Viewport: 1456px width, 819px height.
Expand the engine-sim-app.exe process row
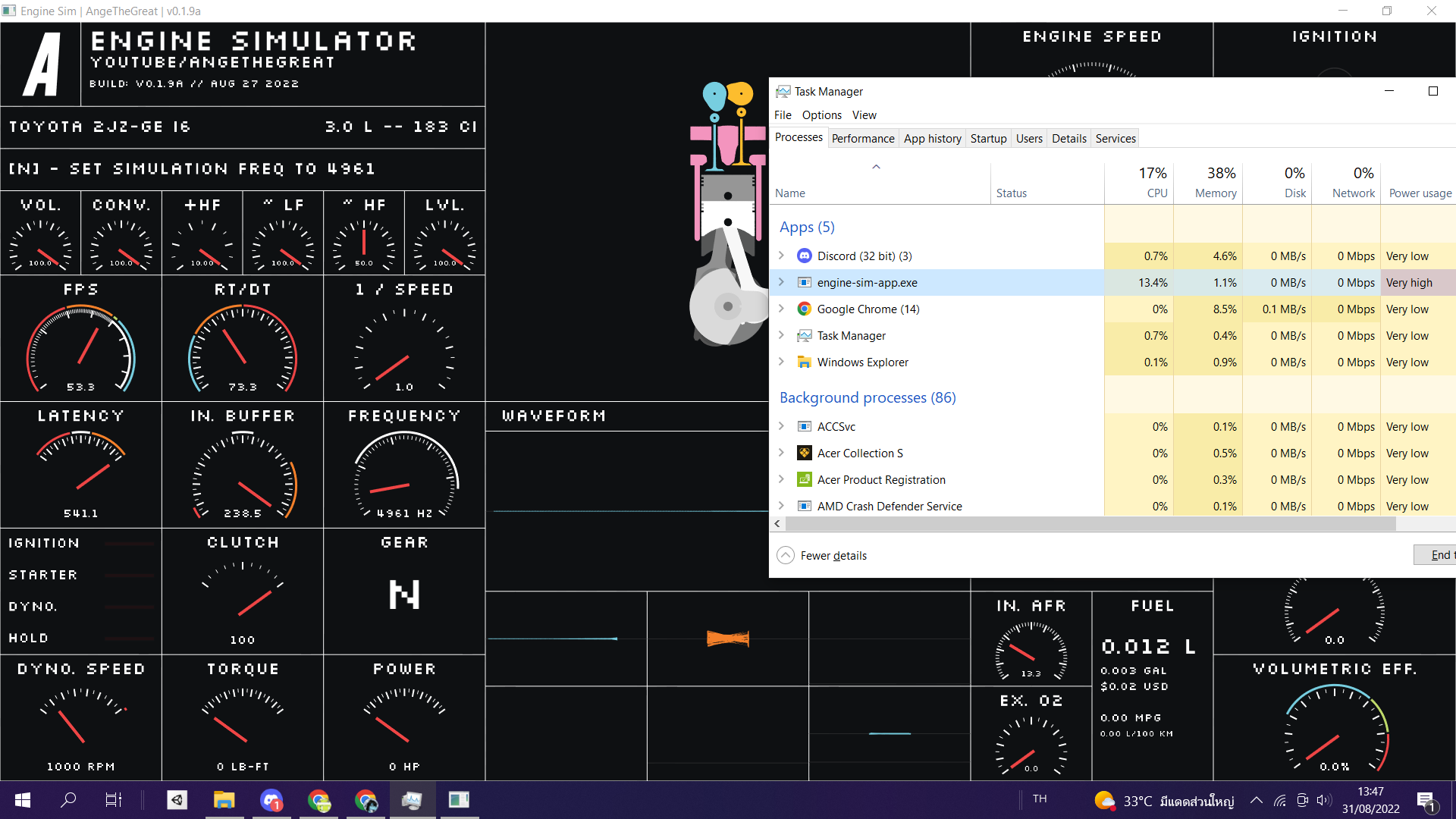[x=781, y=283]
